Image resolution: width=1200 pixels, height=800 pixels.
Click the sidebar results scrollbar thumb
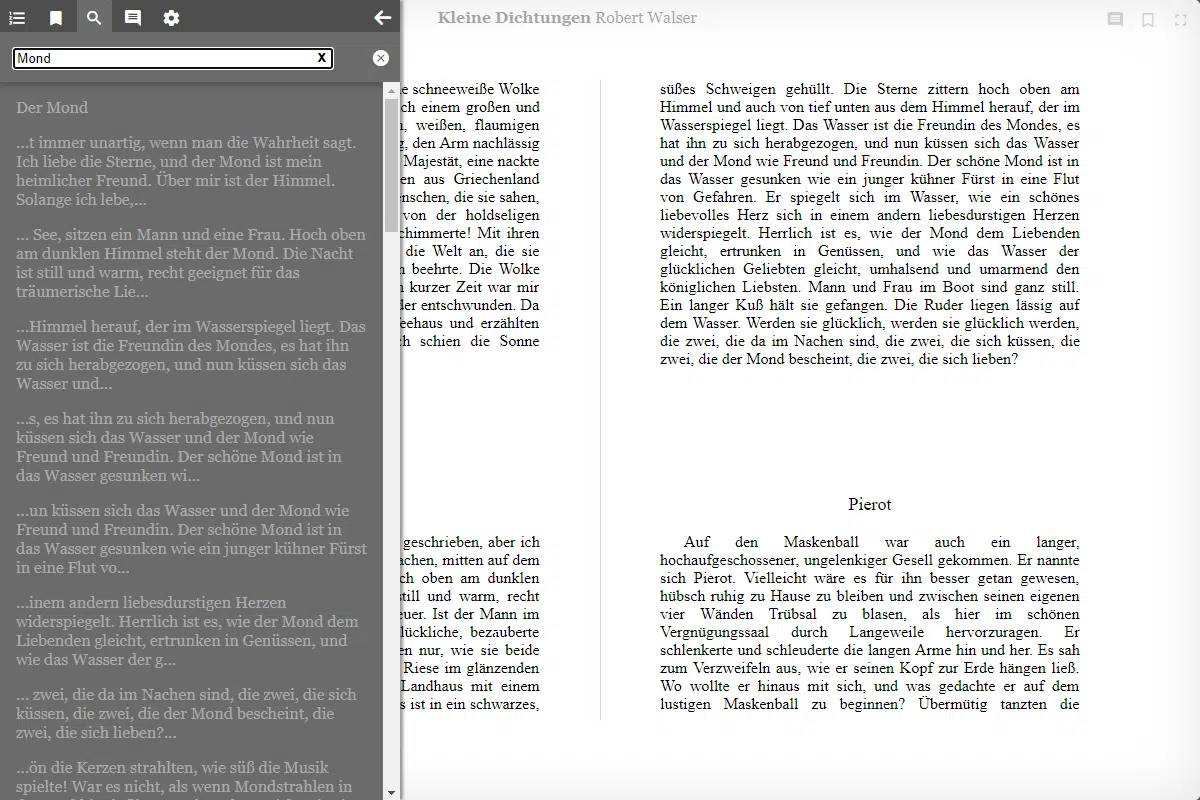click(390, 165)
